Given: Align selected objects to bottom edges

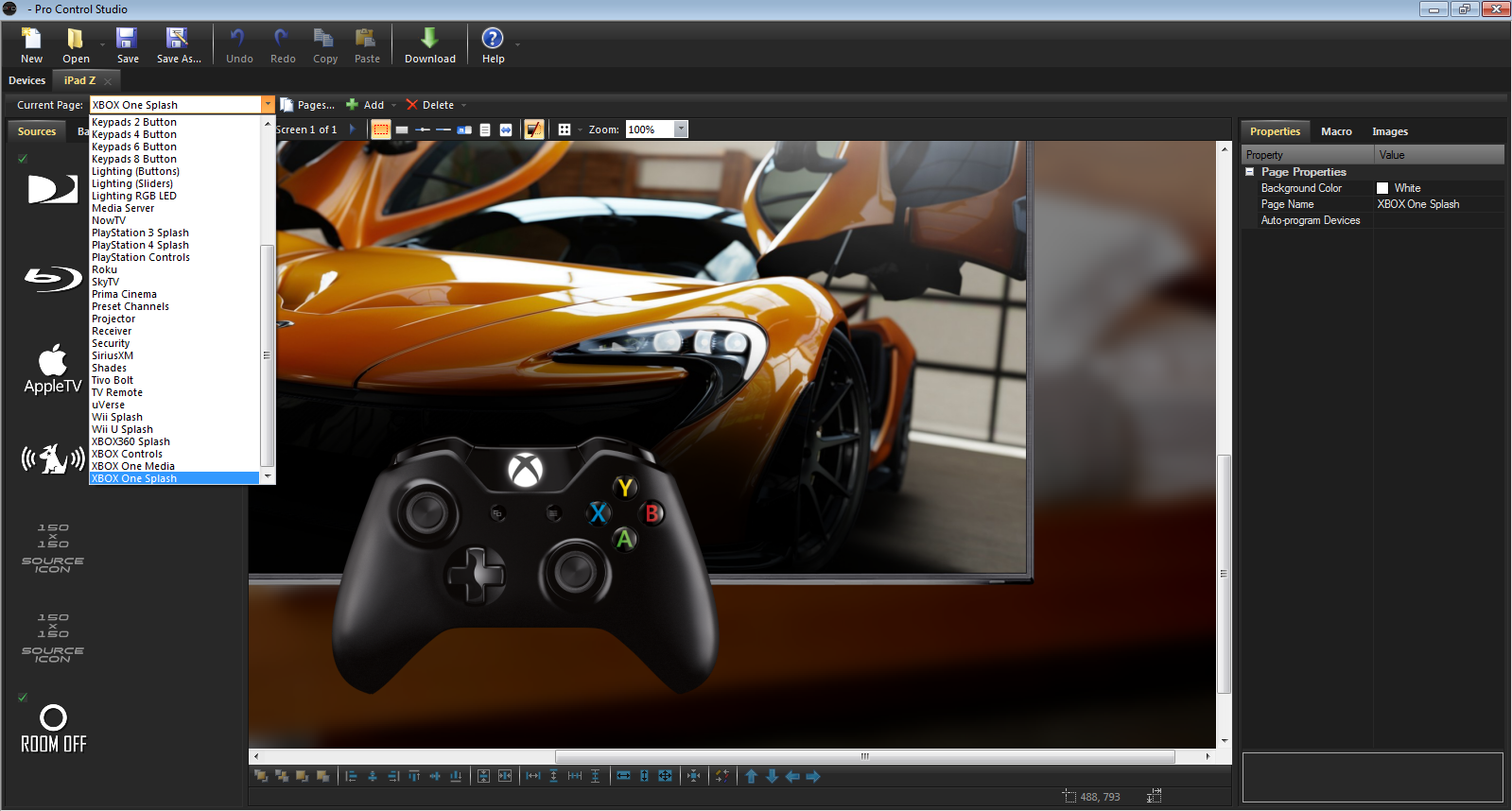Looking at the screenshot, I should [x=456, y=776].
